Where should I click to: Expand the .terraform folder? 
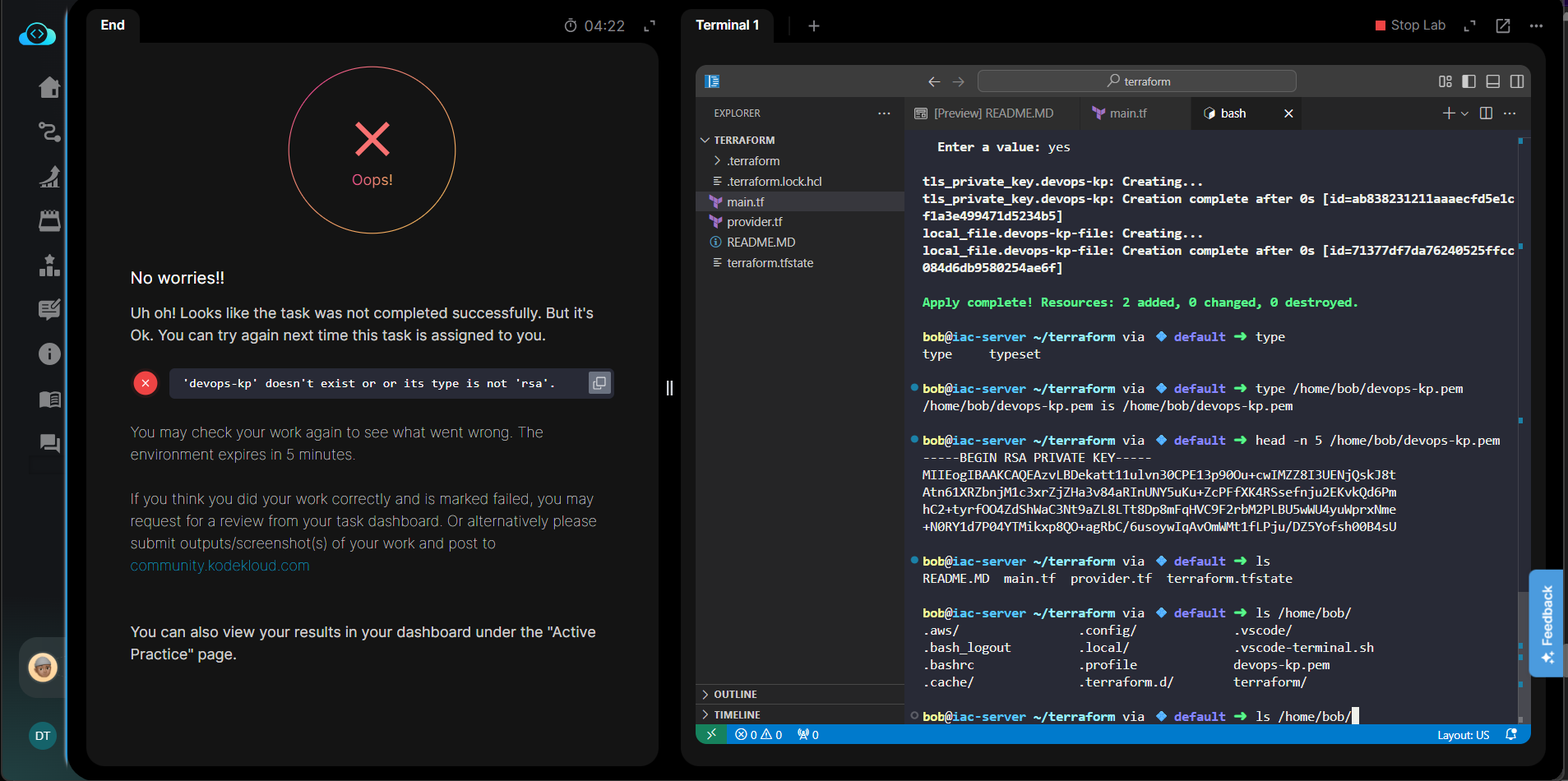click(x=717, y=160)
